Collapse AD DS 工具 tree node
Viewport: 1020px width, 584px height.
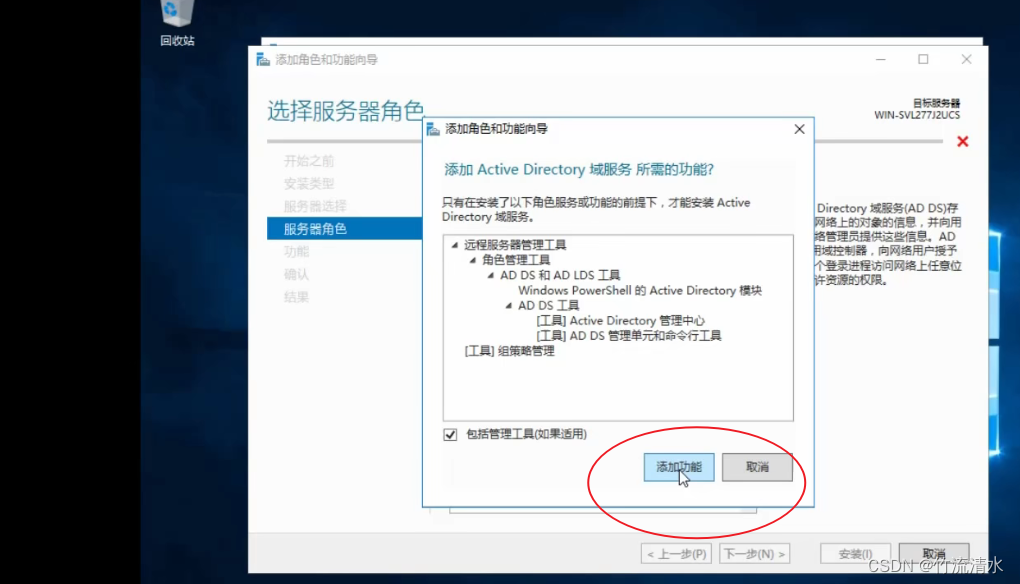(509, 306)
